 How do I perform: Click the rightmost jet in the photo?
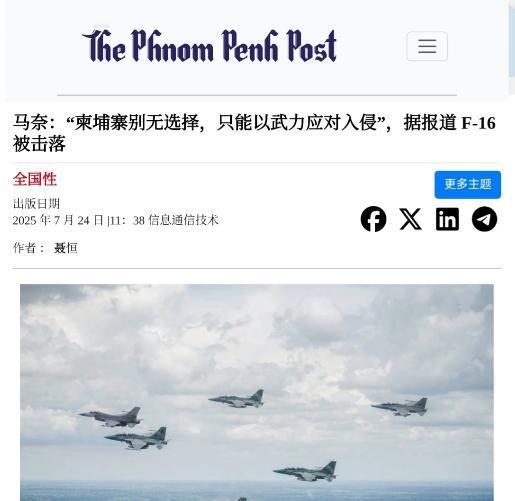pos(400,407)
